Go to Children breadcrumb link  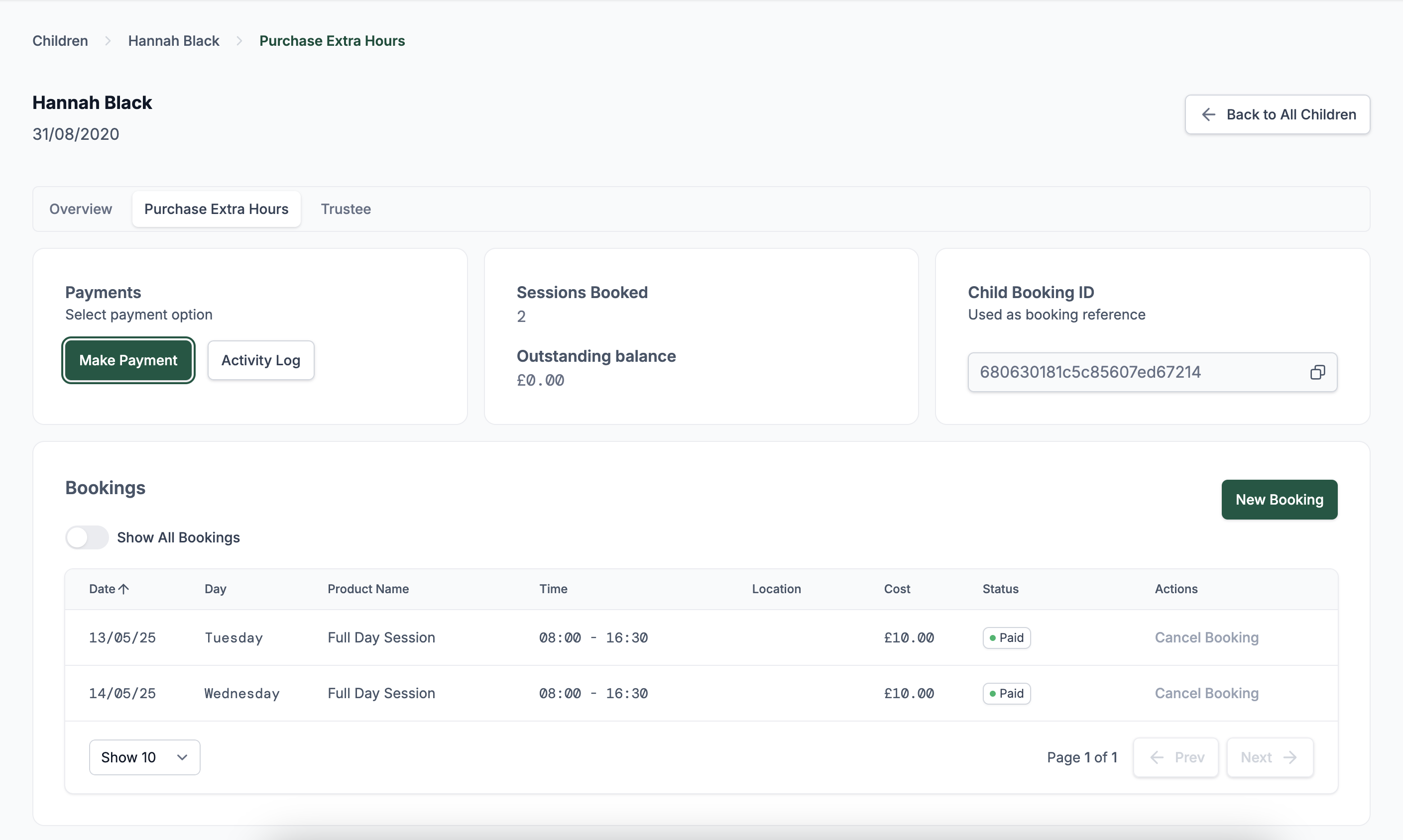60,41
